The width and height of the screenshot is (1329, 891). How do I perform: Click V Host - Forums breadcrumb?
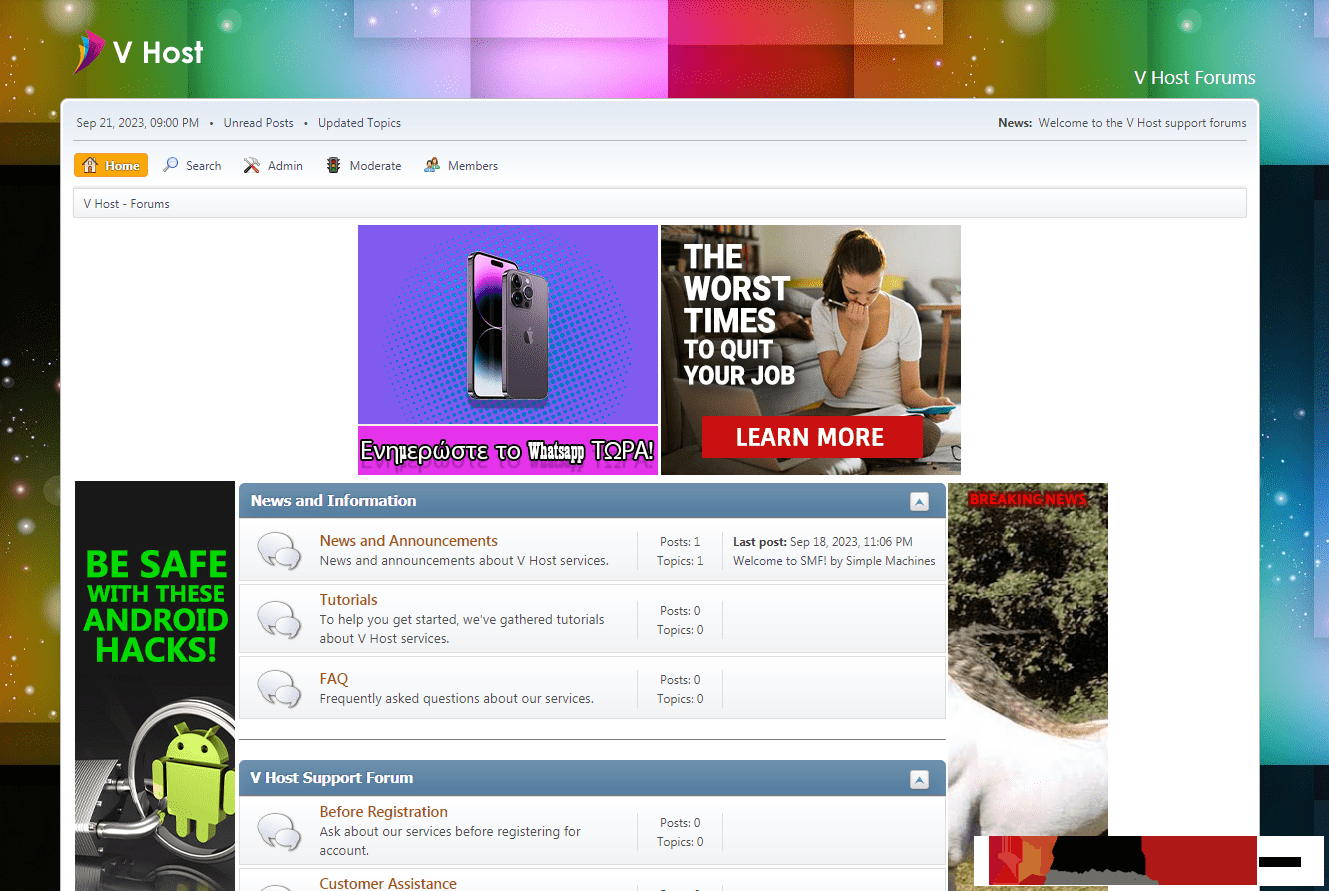(126, 204)
